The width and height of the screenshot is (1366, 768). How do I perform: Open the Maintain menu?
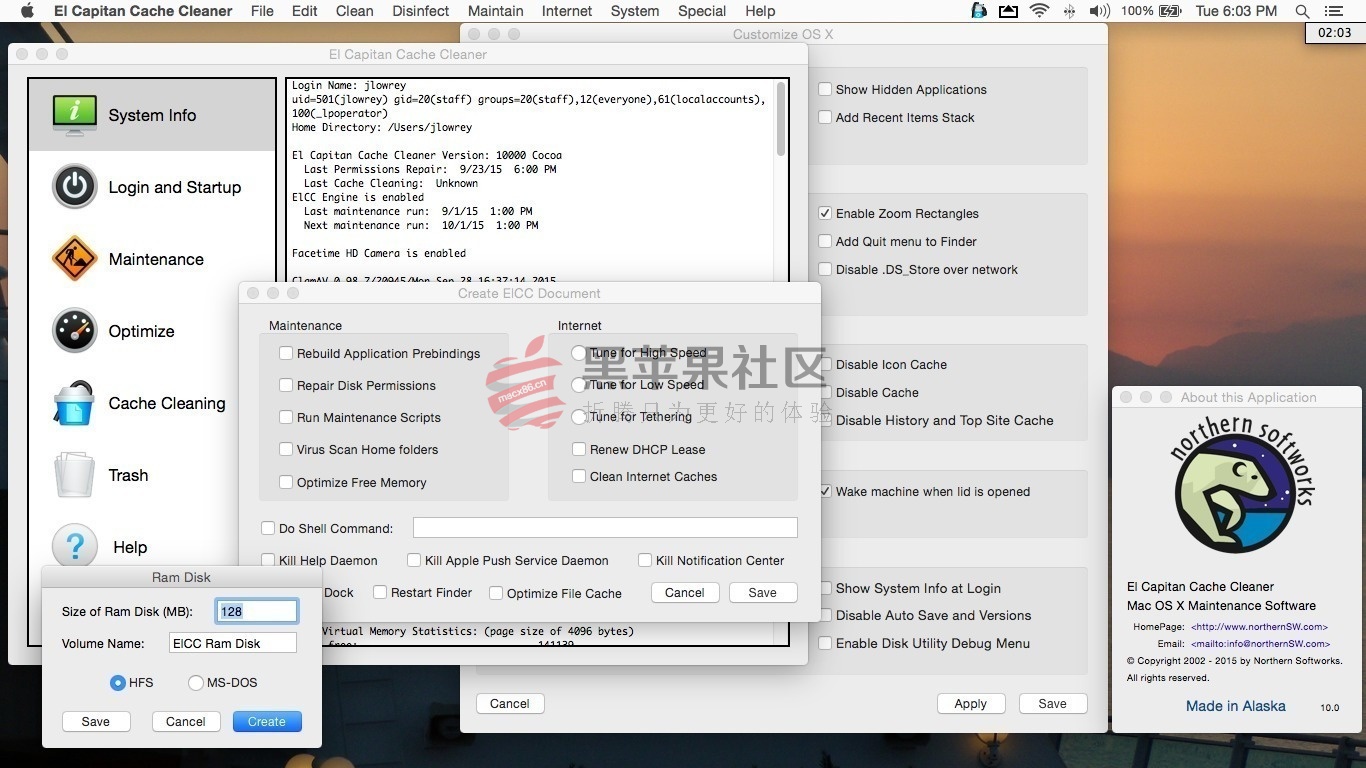pyautogui.click(x=495, y=11)
